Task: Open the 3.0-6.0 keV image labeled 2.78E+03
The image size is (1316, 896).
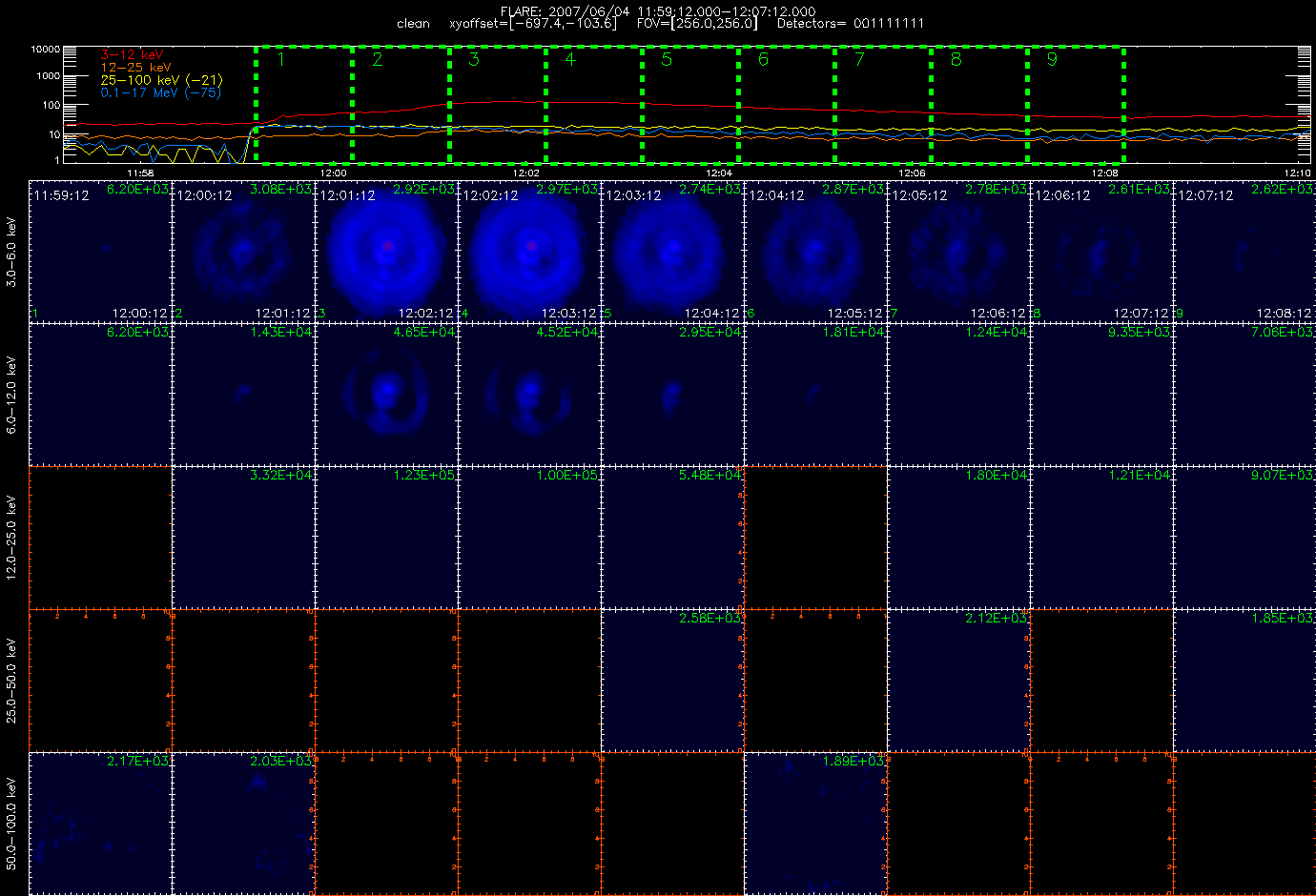Action: (x=959, y=251)
